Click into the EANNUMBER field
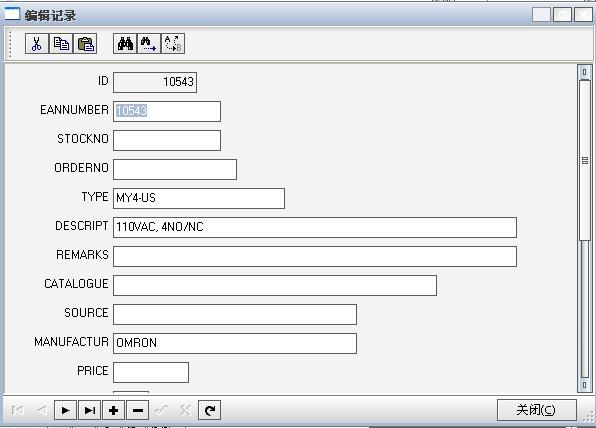 click(167, 111)
